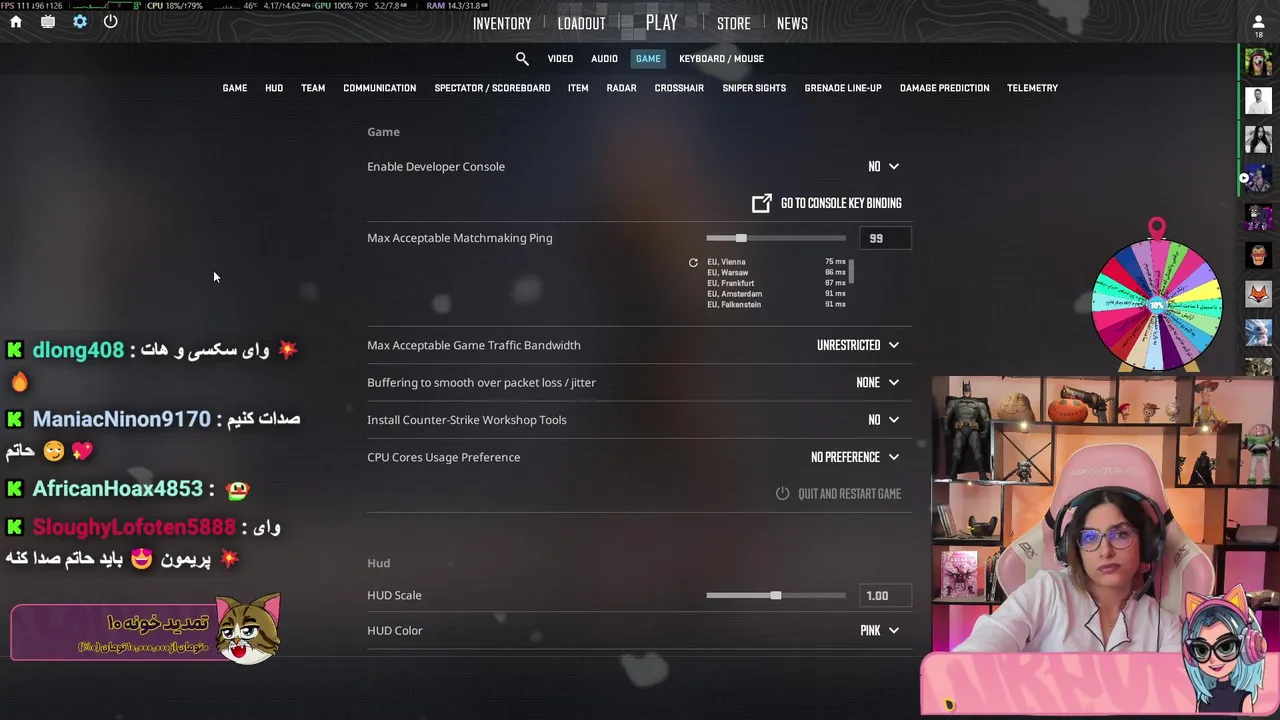Image resolution: width=1280 pixels, height=720 pixels.
Task: Adjust Max Acceptable Matchmaking Ping slider
Action: (x=776, y=238)
